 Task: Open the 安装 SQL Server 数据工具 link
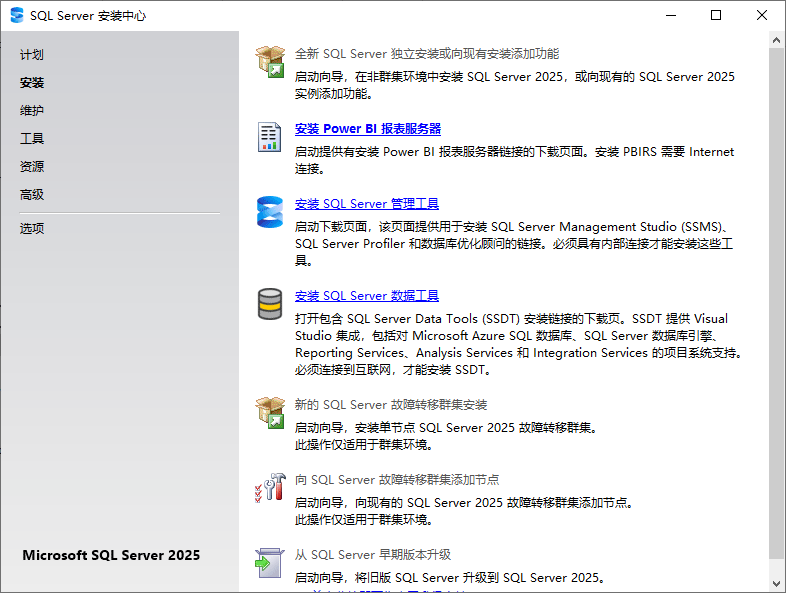(x=367, y=296)
